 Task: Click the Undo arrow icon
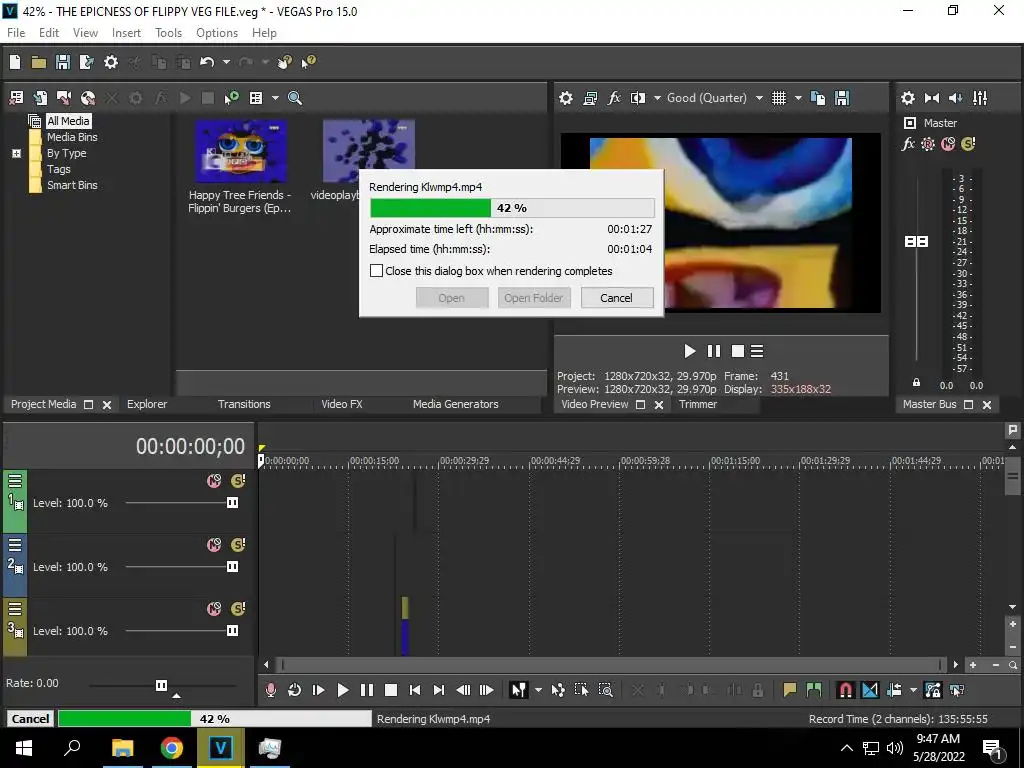[x=207, y=62]
